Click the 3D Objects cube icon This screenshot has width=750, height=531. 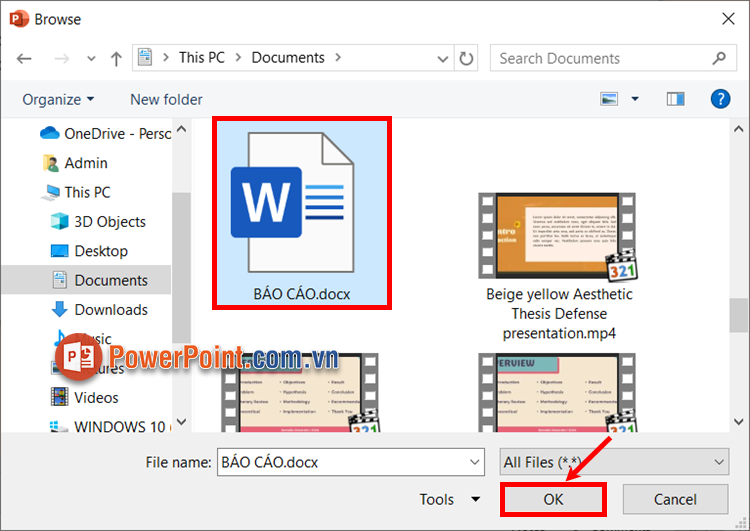(59, 221)
